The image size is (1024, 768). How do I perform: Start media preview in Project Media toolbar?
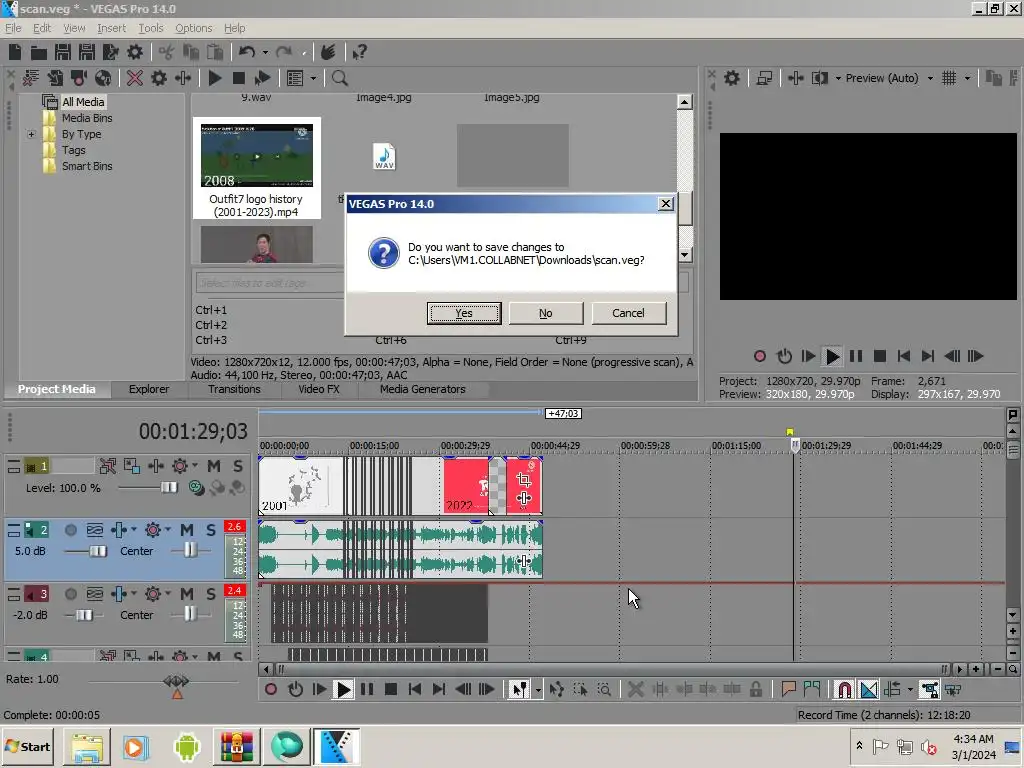click(x=214, y=78)
